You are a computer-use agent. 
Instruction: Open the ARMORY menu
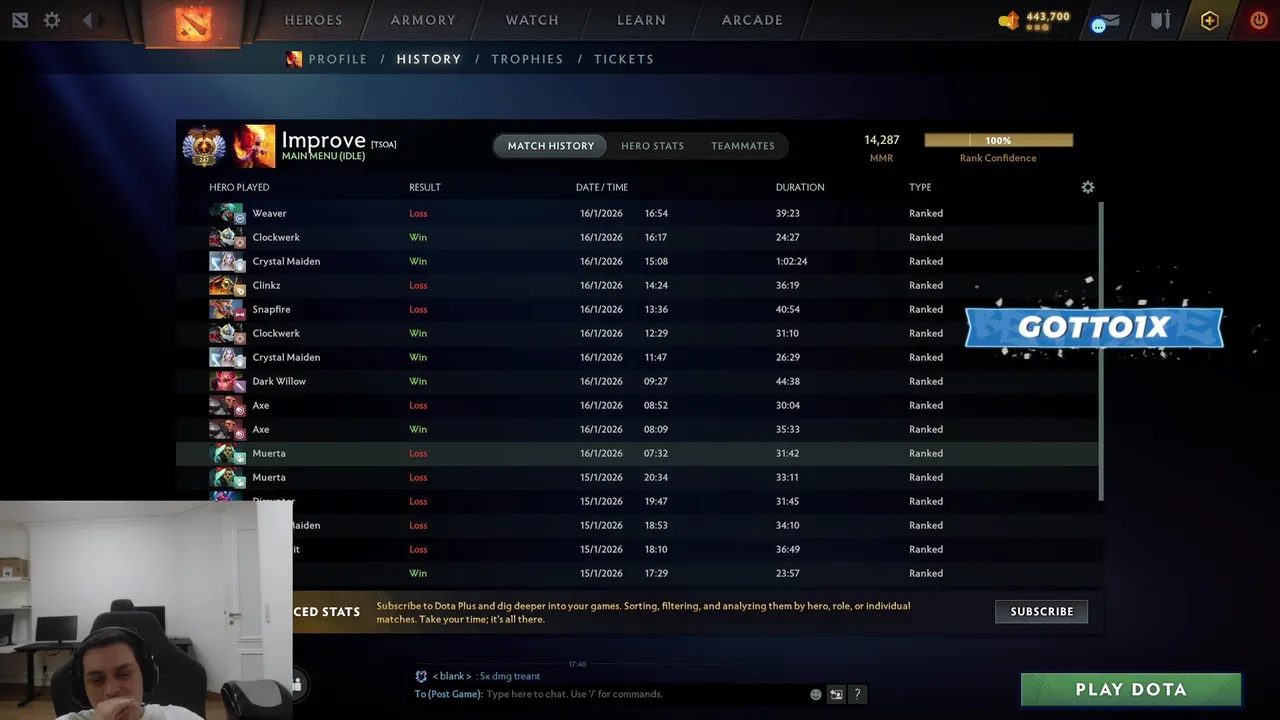pos(423,20)
